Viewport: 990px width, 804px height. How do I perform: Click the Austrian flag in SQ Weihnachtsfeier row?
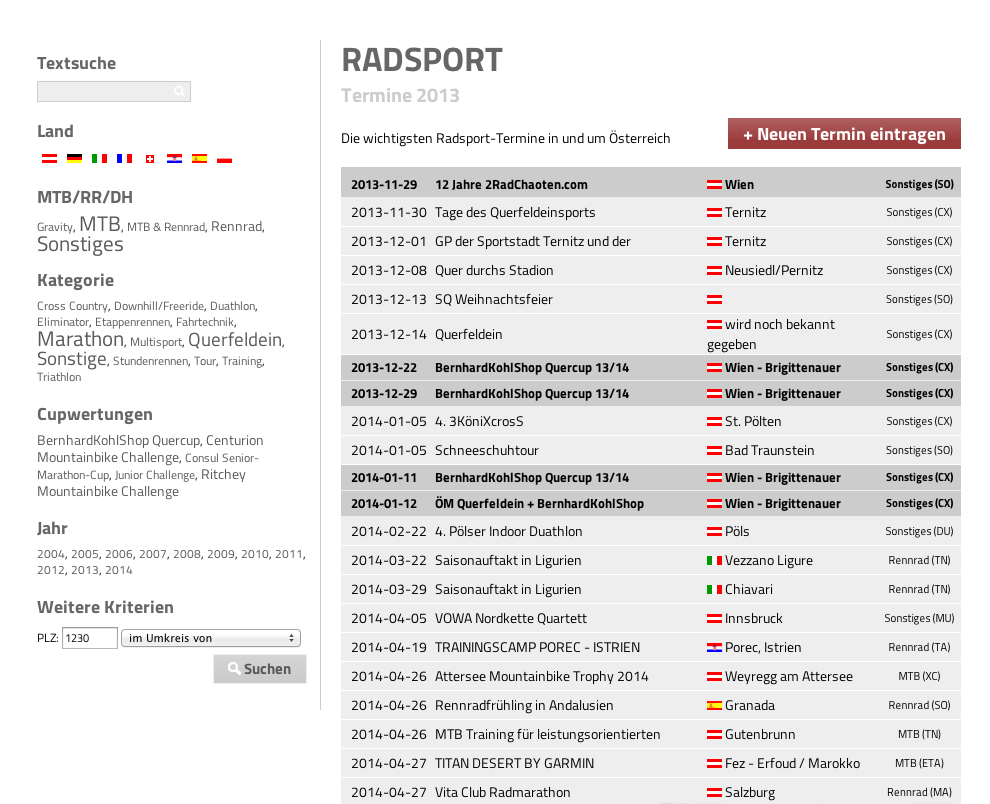[x=714, y=299]
